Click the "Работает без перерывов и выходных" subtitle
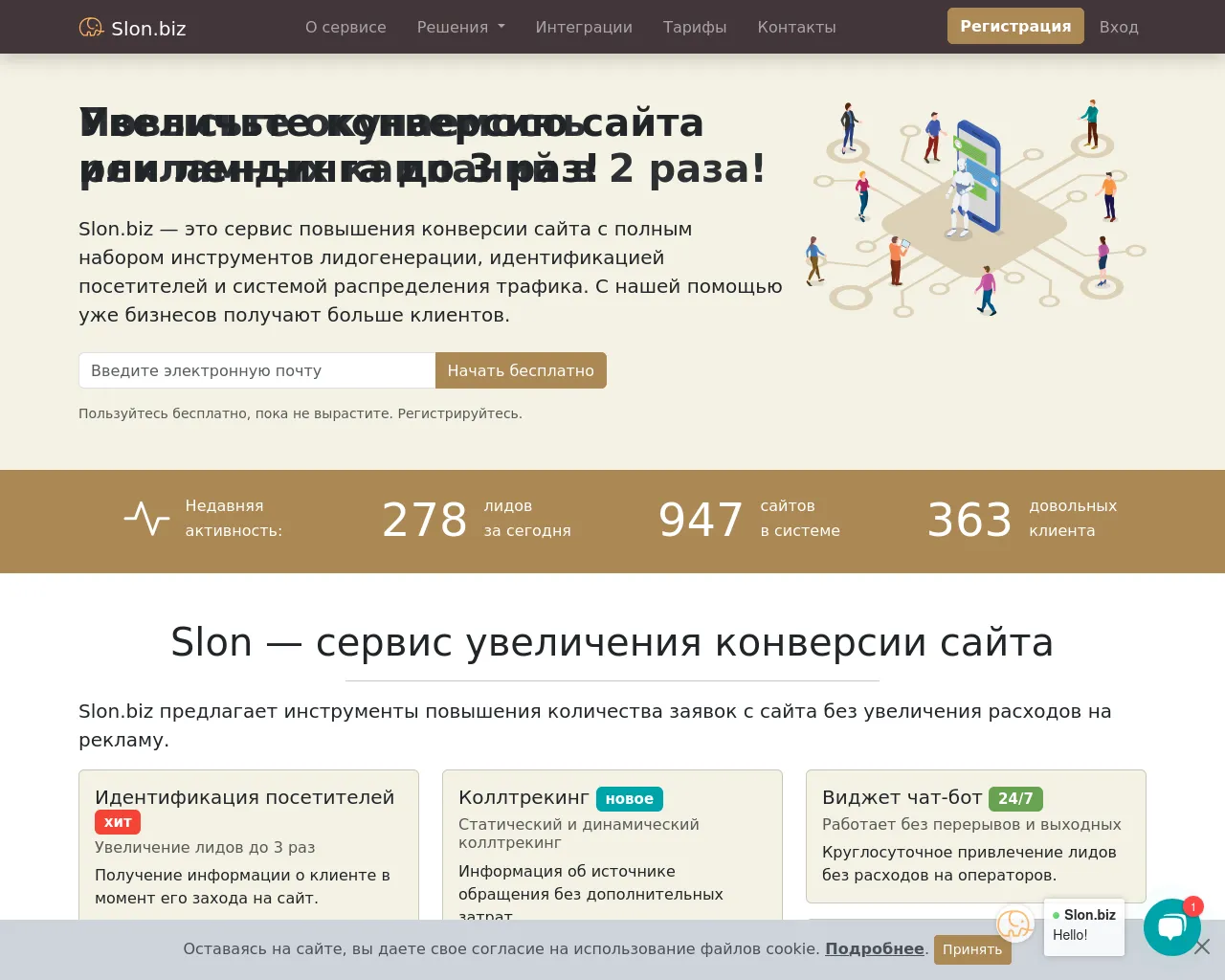1225x980 pixels. (971, 824)
